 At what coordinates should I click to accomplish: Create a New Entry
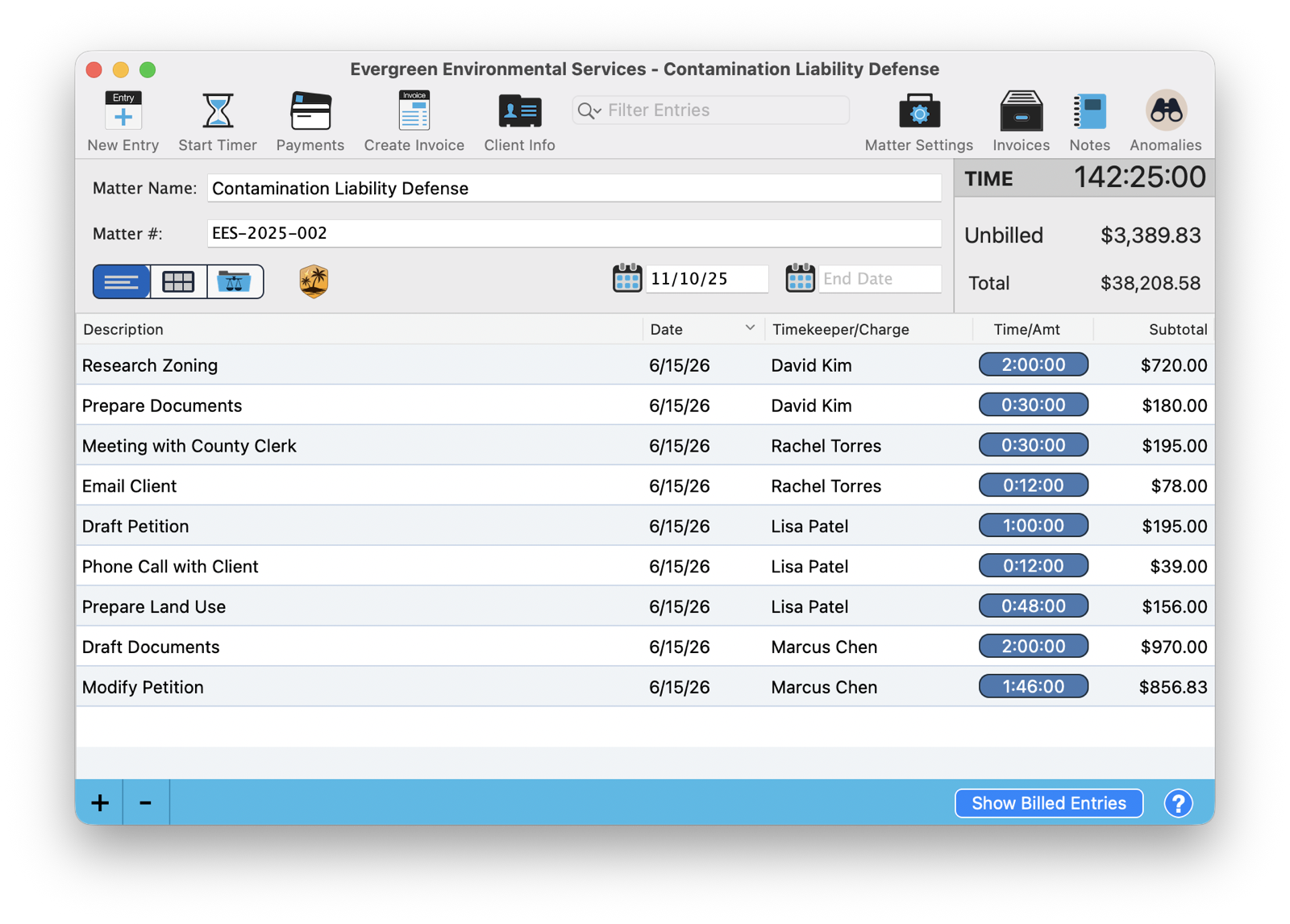[x=123, y=120]
